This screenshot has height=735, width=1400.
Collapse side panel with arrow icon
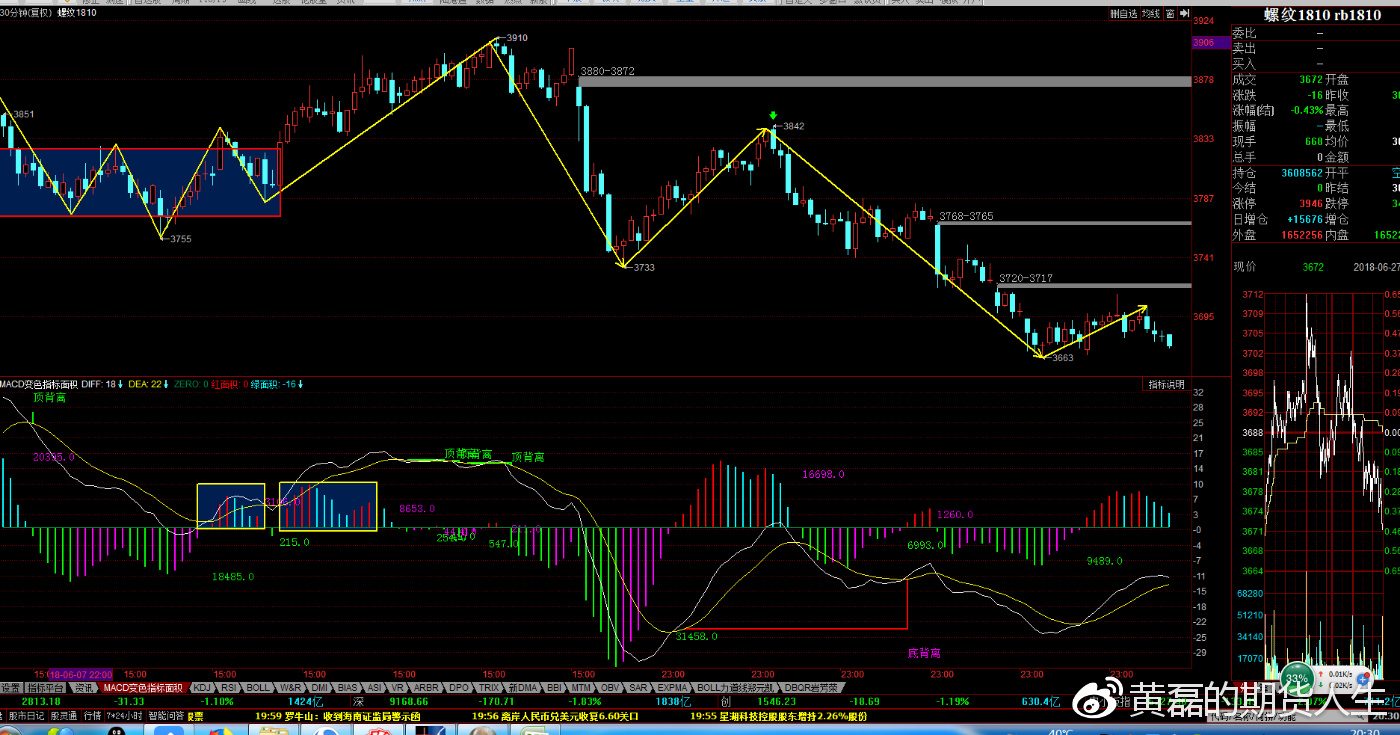tap(1184, 13)
